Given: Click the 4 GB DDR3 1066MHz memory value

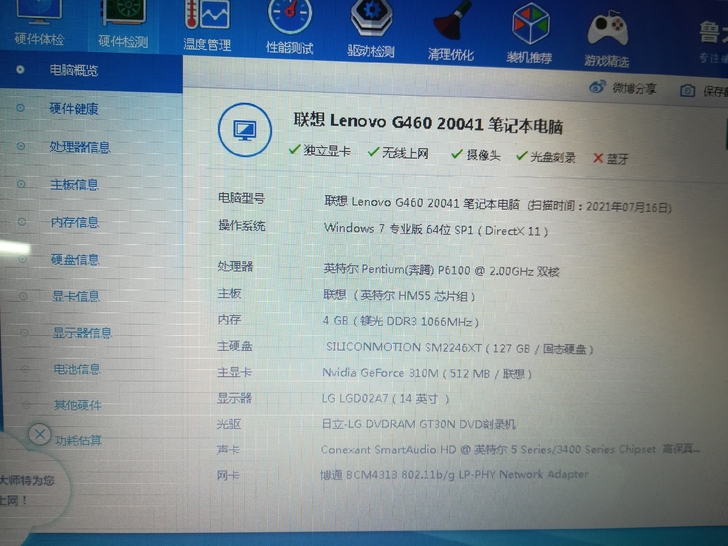Looking at the screenshot, I should (x=401, y=321).
